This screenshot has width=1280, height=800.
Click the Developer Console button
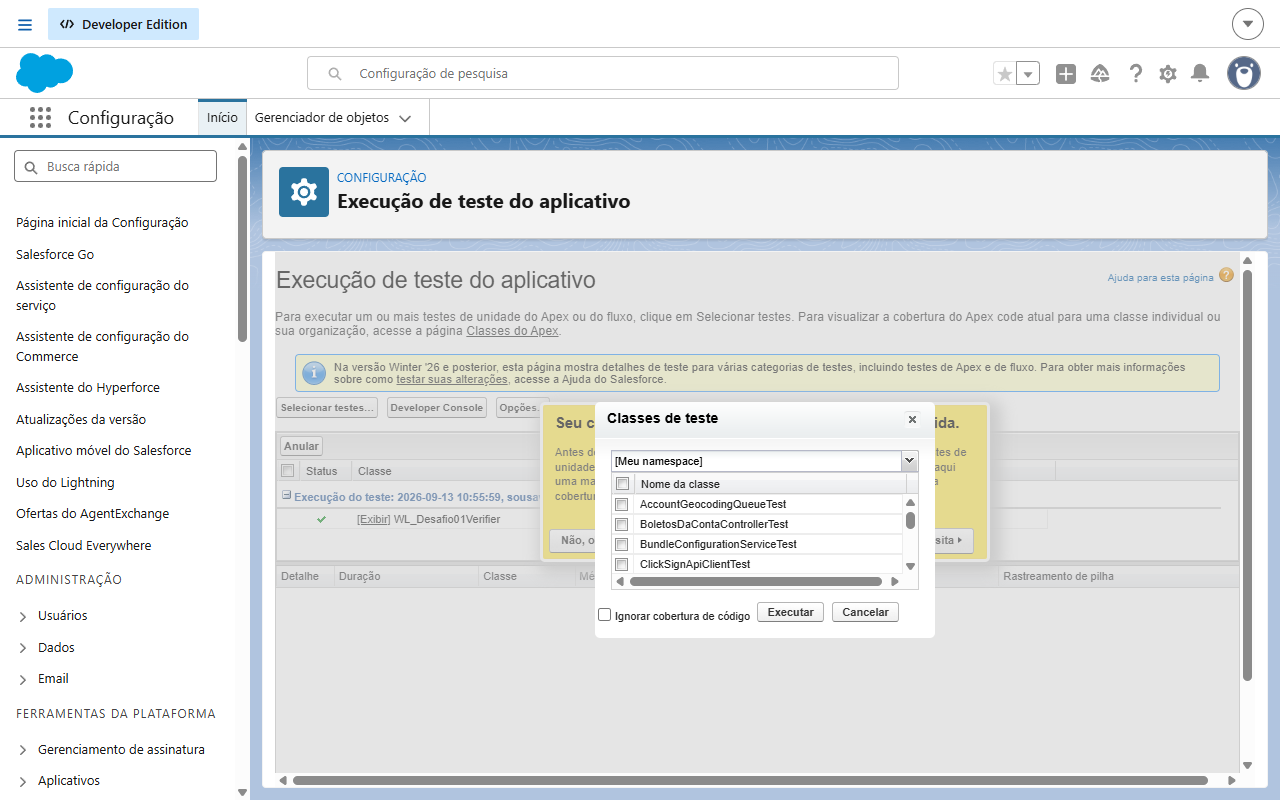[x=436, y=408]
